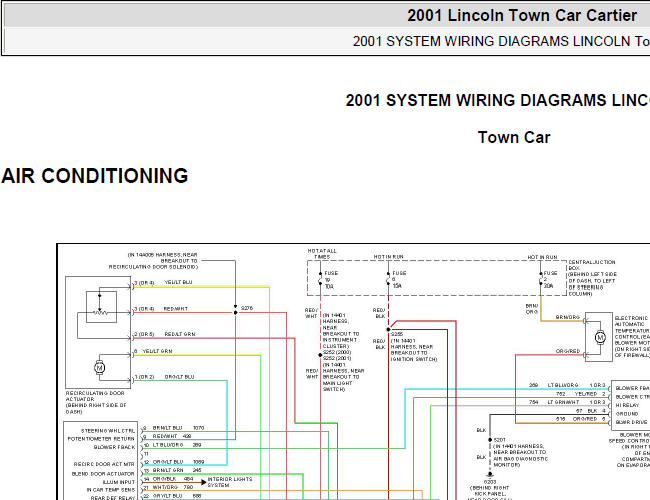Click the "CENTRAL JUNCTION BOX" description text

pyautogui.click(x=592, y=278)
